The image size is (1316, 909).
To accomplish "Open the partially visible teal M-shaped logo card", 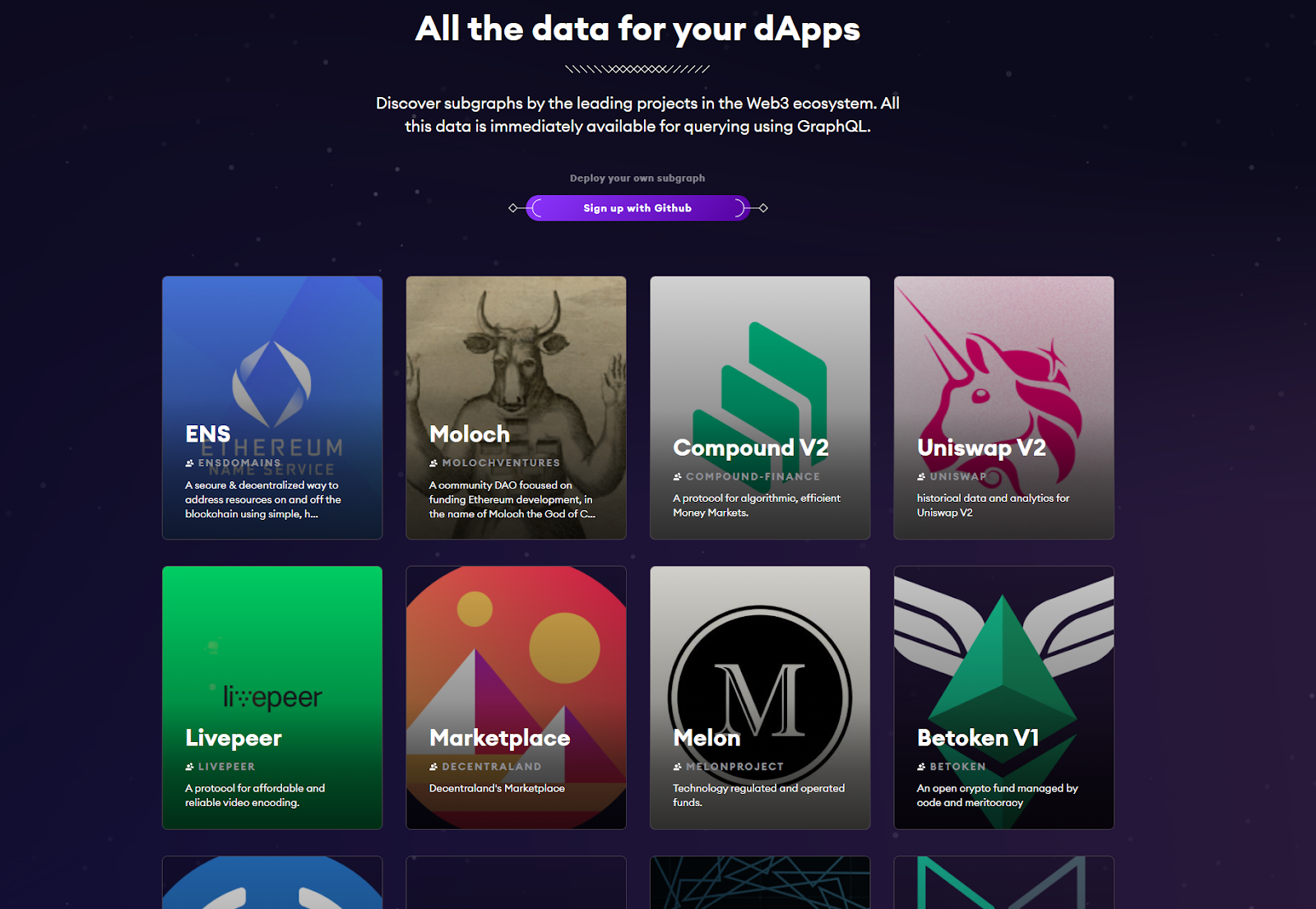I will pyautogui.click(x=1003, y=883).
